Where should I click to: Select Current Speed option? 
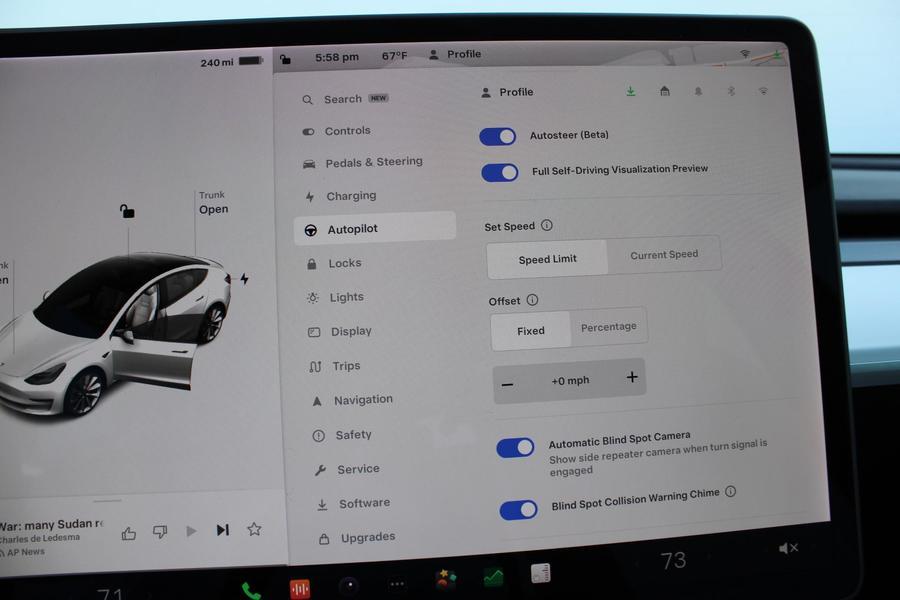point(664,255)
